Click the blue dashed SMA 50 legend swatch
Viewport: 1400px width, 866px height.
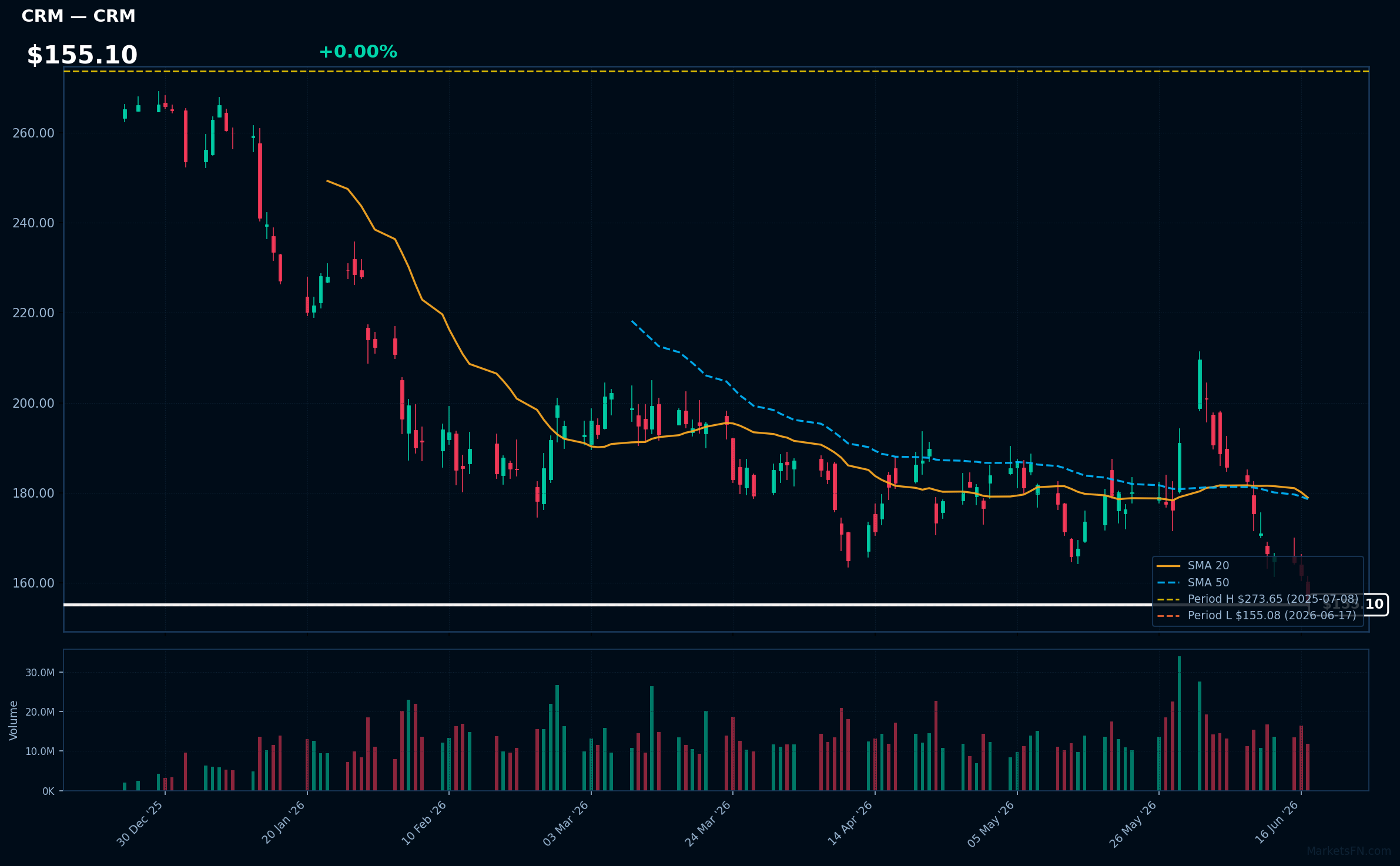tap(1168, 583)
